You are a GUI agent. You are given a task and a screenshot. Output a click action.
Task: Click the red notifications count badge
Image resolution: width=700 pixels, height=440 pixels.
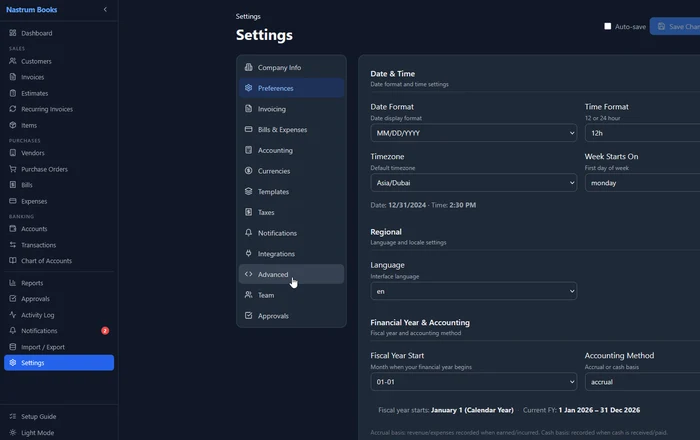[105, 331]
